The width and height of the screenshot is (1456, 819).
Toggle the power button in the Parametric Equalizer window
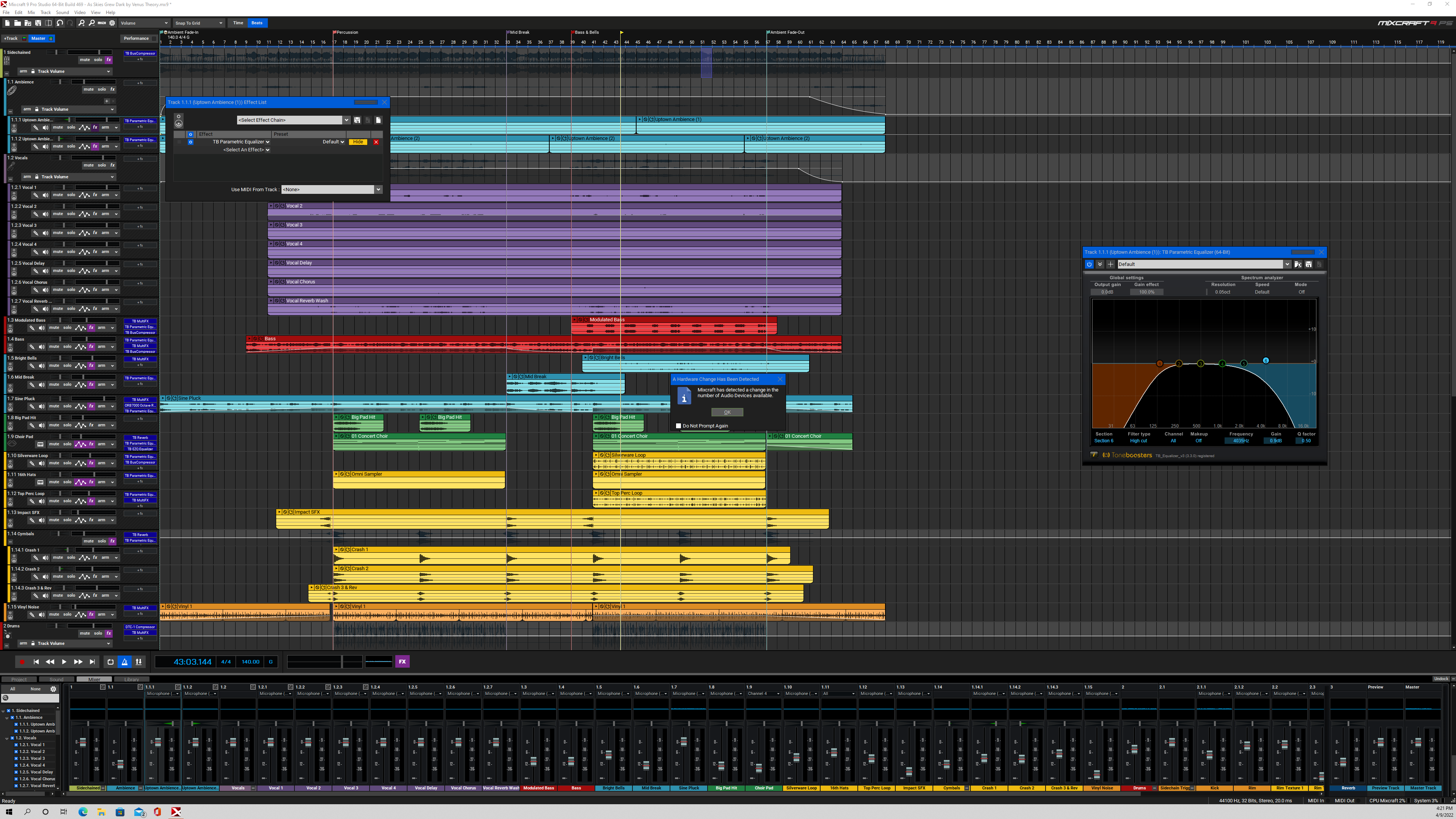pyautogui.click(x=1089, y=264)
